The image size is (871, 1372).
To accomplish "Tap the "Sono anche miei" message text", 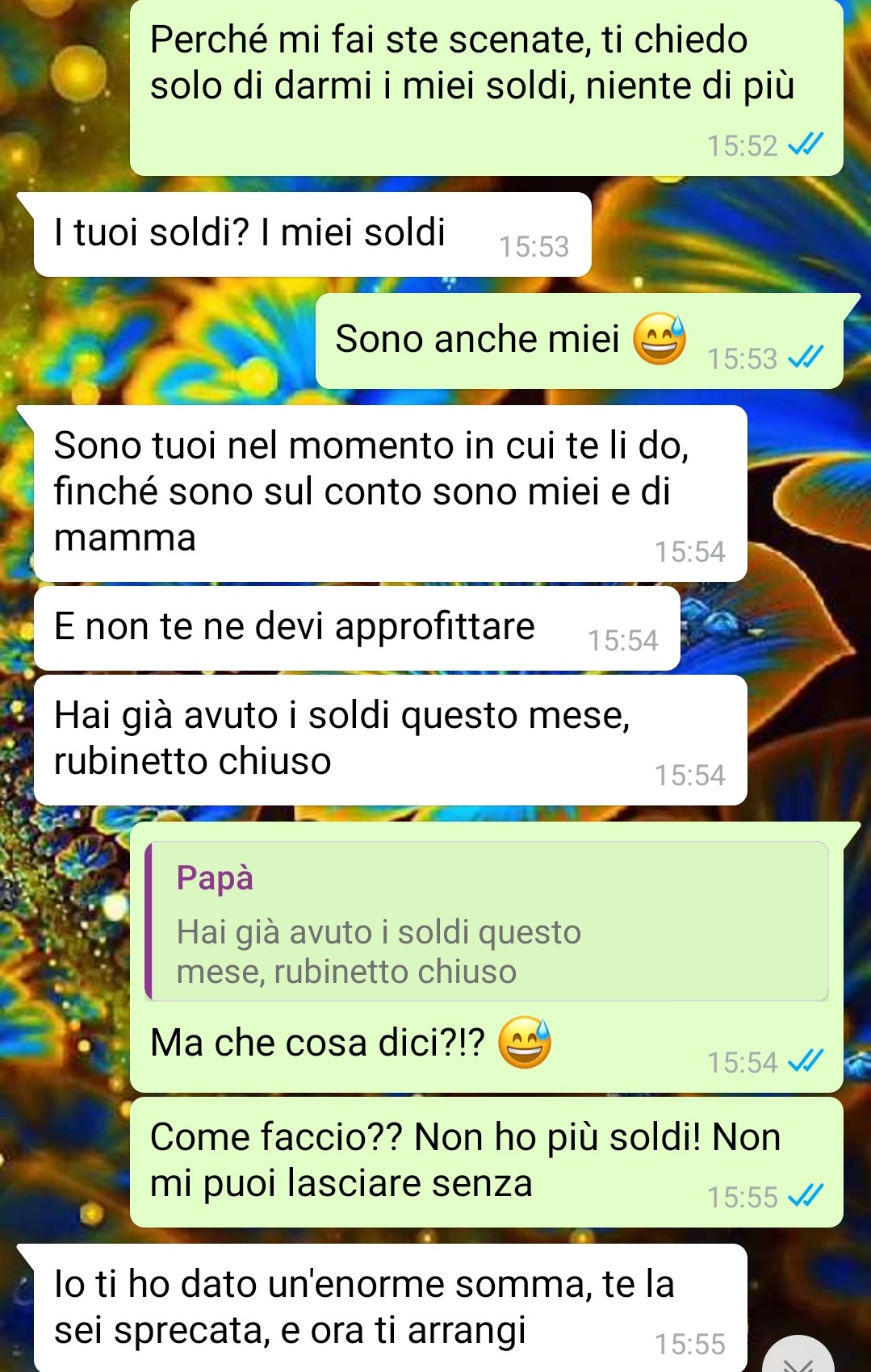I will tap(477, 339).
